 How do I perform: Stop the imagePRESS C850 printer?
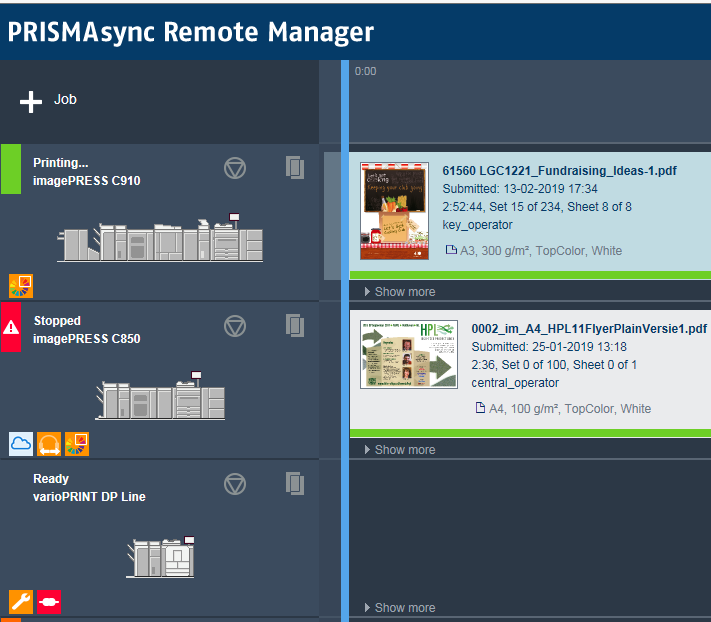(x=235, y=326)
